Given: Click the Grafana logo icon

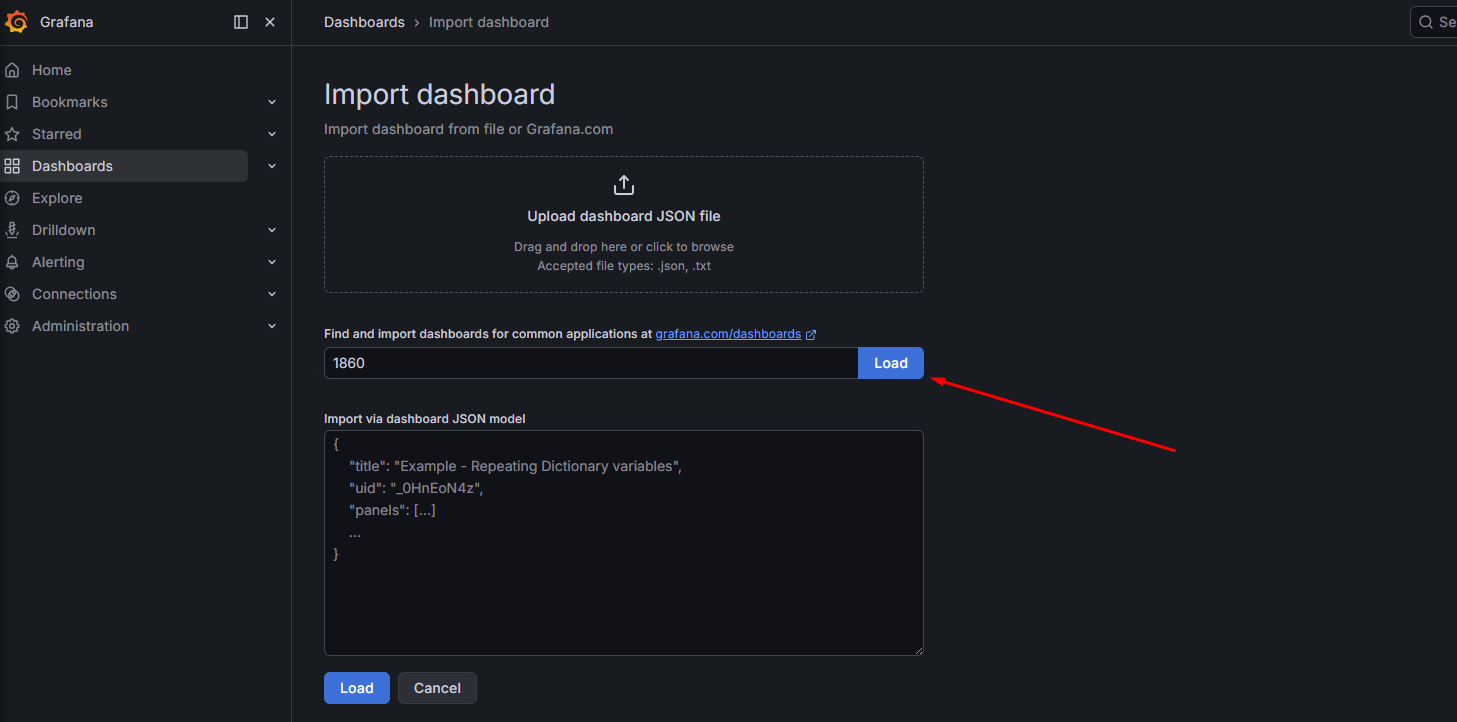Looking at the screenshot, I should (17, 22).
